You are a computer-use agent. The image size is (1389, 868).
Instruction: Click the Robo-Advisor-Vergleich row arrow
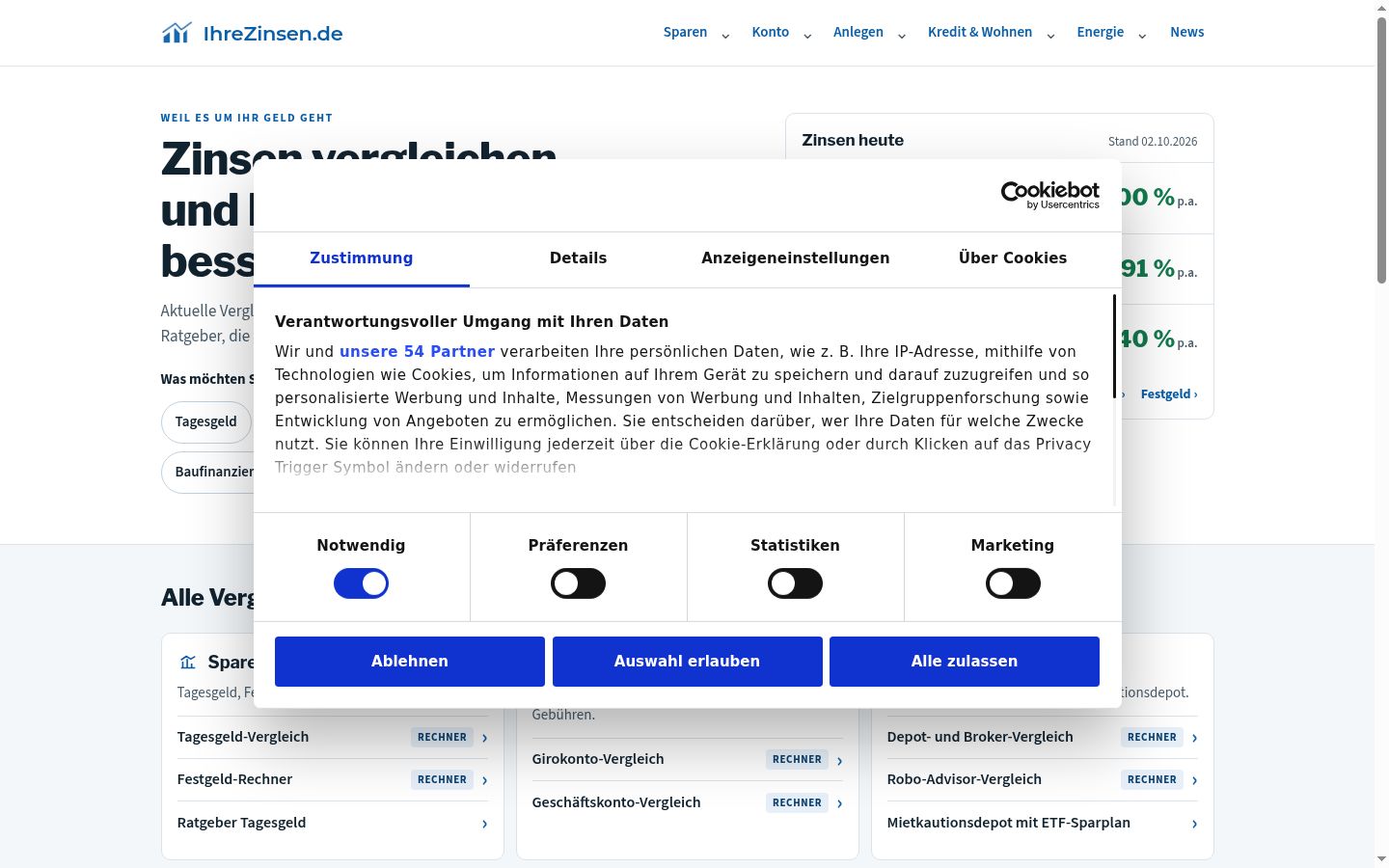(1194, 780)
